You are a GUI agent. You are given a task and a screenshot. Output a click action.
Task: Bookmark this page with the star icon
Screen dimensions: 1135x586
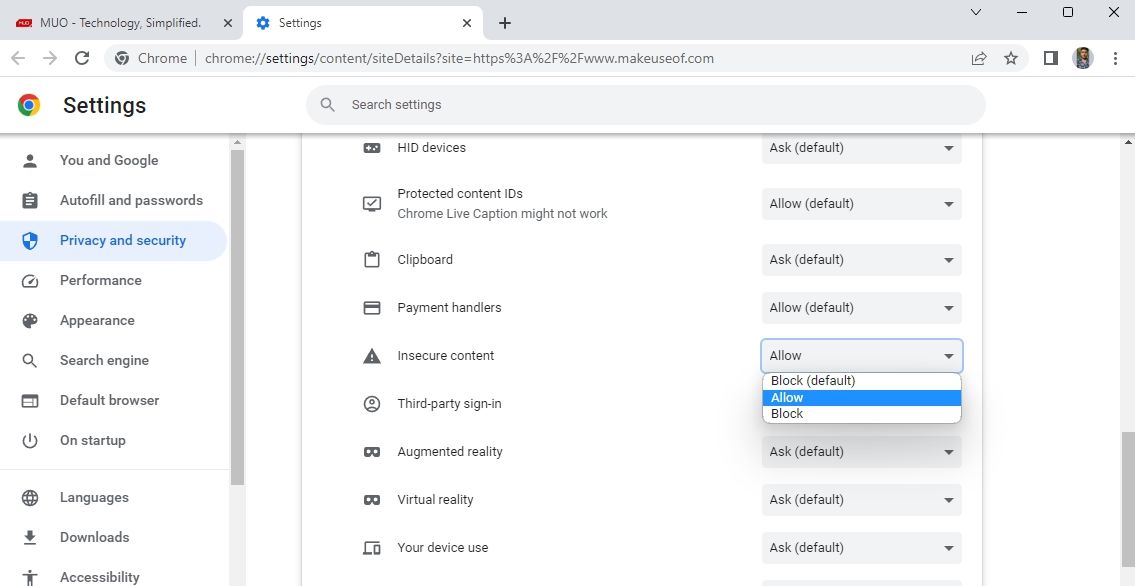1010,58
